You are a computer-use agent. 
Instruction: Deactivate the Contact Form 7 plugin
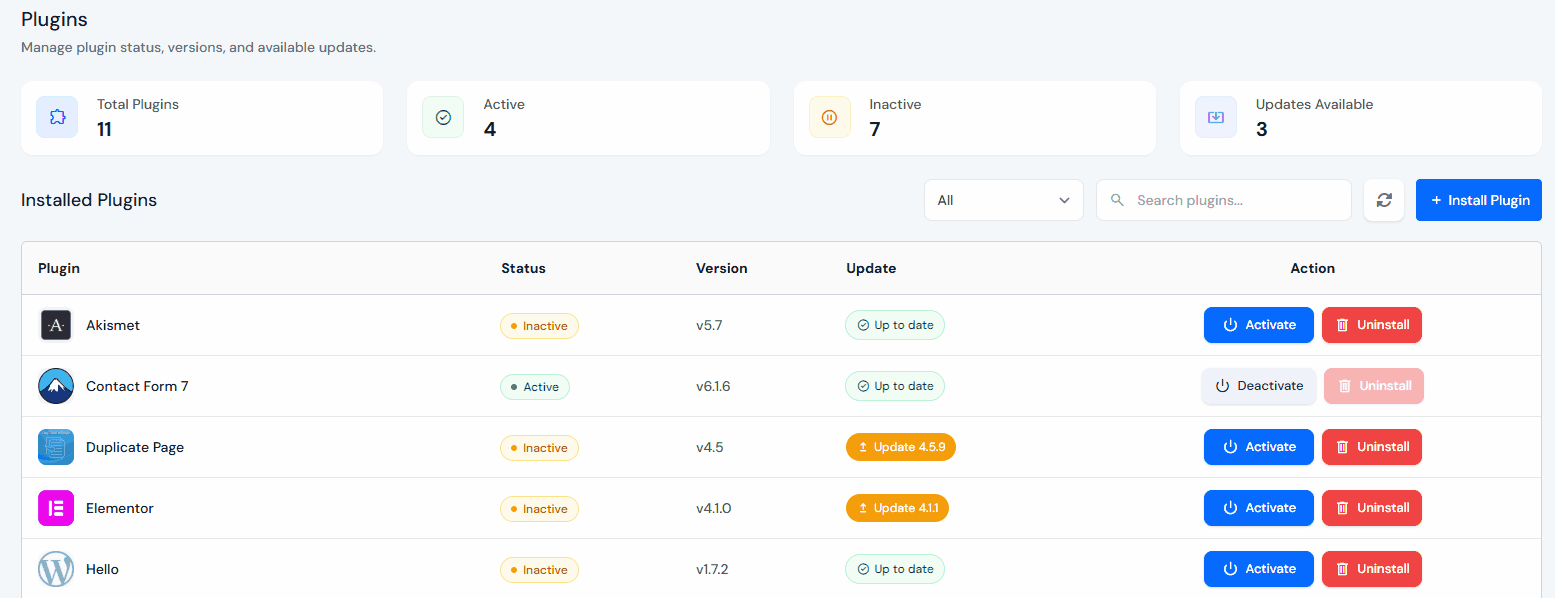pyautogui.click(x=1259, y=386)
